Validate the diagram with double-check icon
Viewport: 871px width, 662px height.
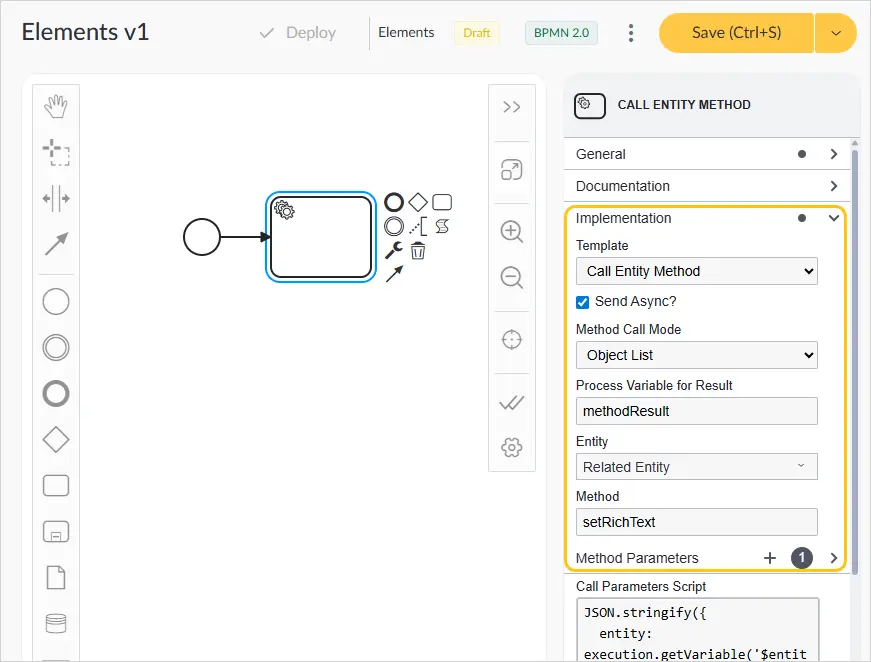click(512, 403)
